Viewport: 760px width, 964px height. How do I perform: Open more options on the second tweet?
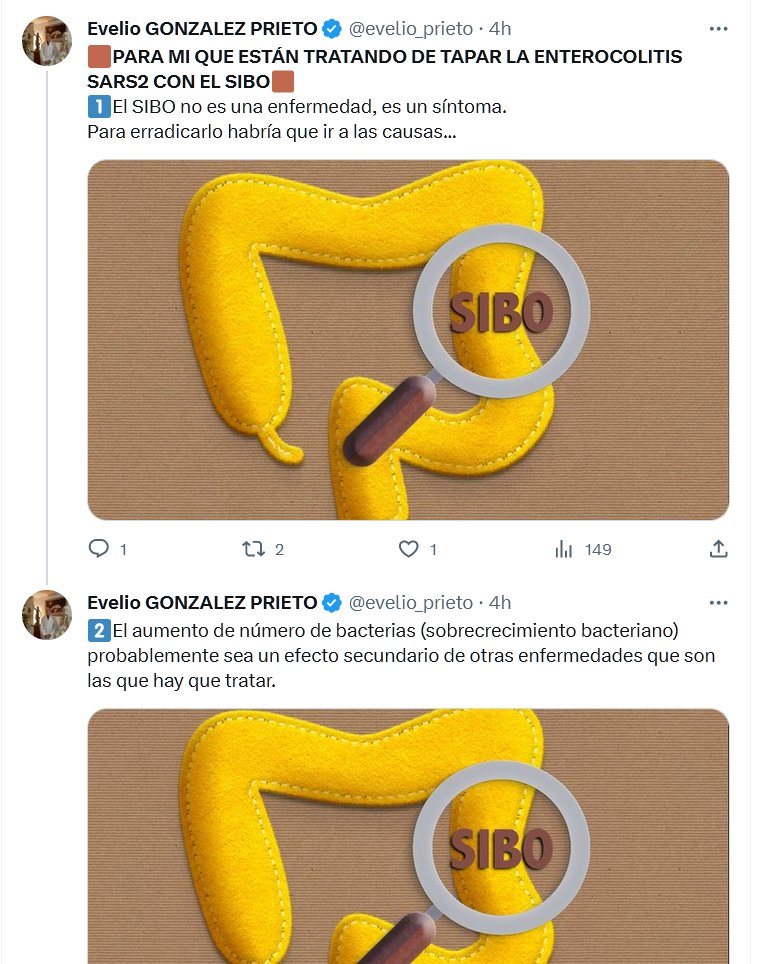pyautogui.click(x=718, y=602)
